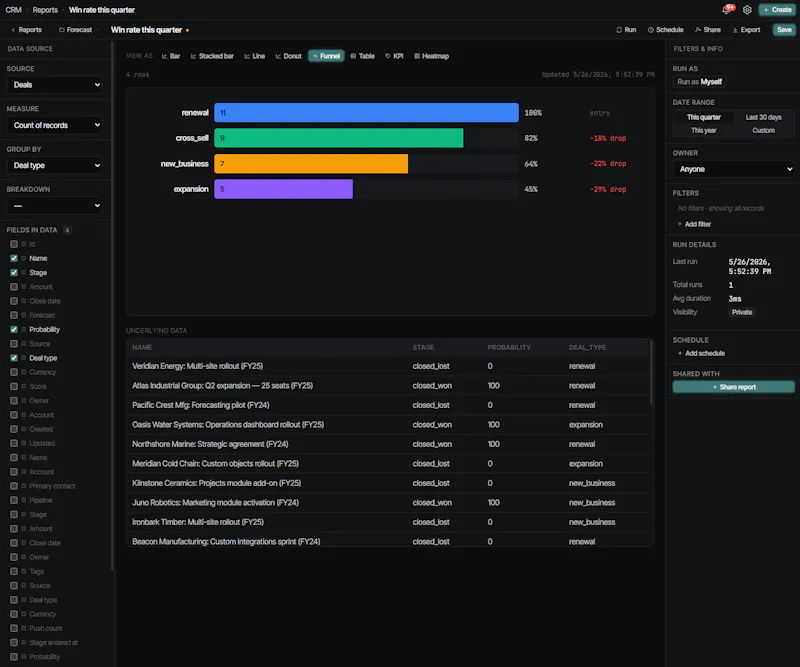This screenshot has width=800, height=667.
Task: Select Custom date range
Action: pyautogui.click(x=763, y=131)
